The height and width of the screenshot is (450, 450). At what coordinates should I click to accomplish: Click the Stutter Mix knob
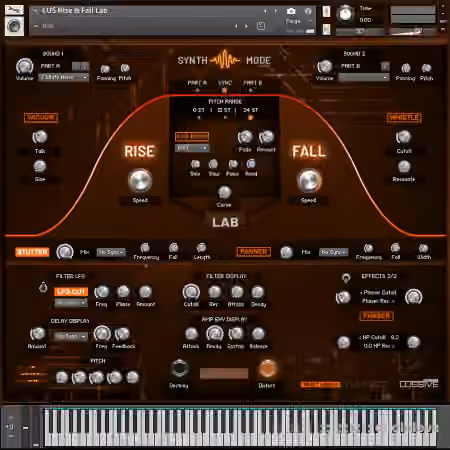click(65, 252)
